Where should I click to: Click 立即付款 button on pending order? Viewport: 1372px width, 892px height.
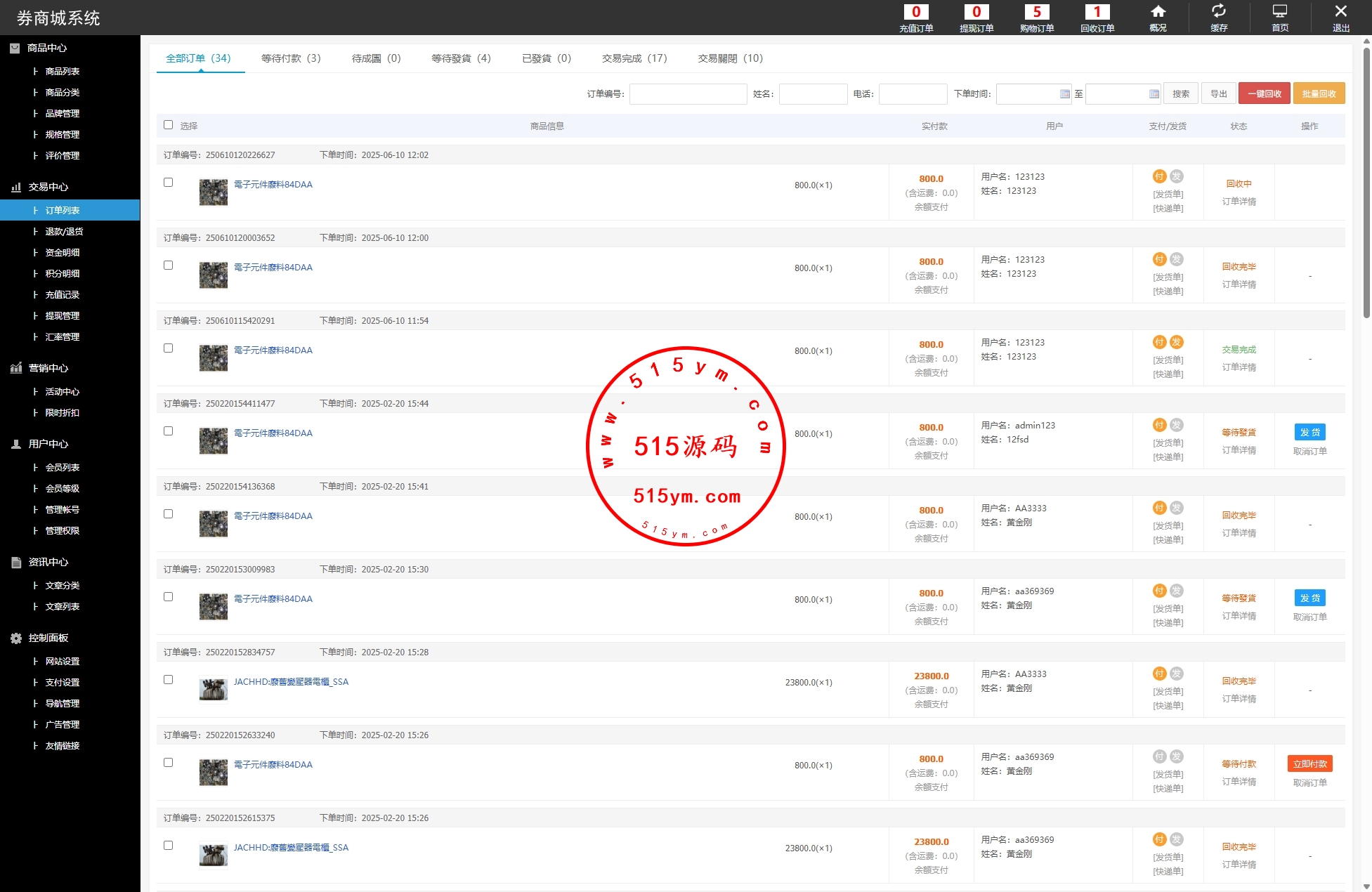click(1309, 764)
